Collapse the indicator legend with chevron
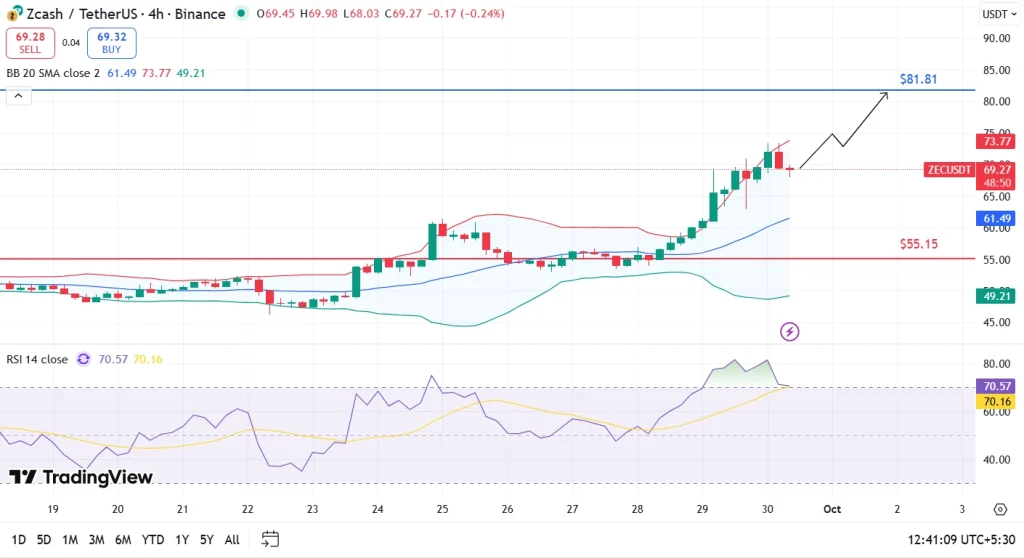The width and height of the screenshot is (1024, 558). tap(16, 96)
